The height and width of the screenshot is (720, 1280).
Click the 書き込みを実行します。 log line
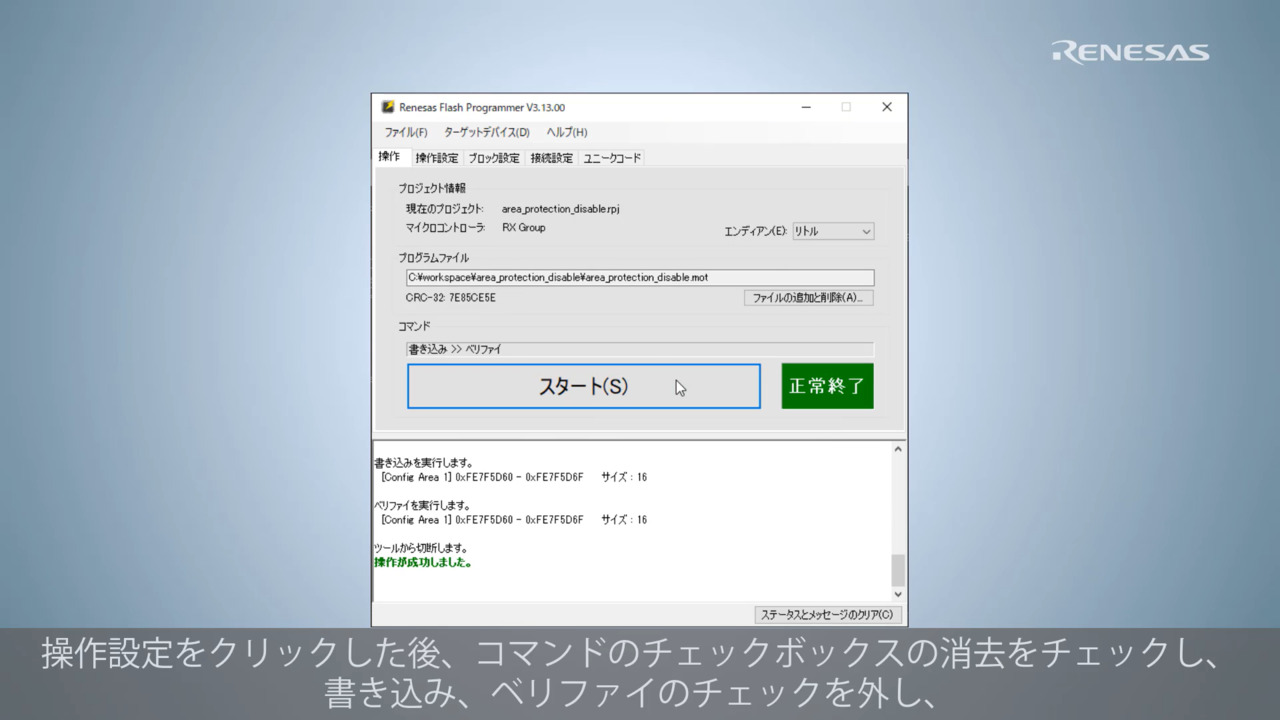click(x=423, y=462)
